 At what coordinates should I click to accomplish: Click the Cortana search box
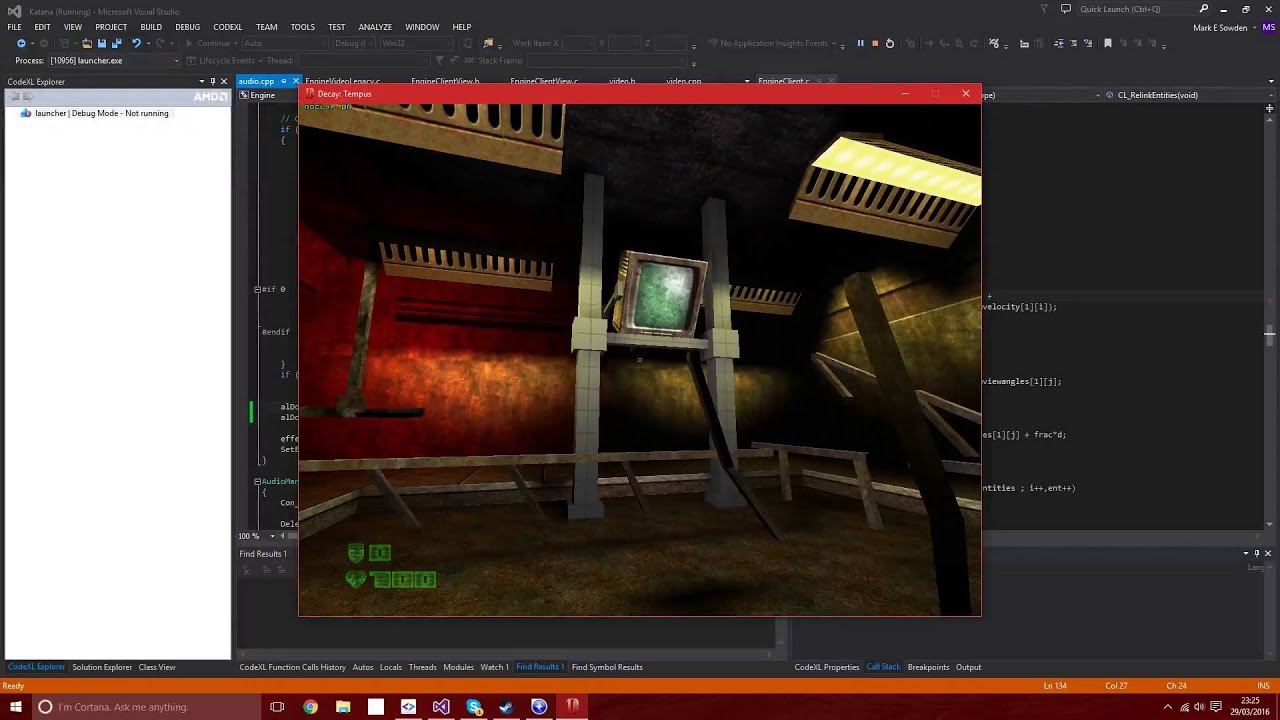point(146,707)
